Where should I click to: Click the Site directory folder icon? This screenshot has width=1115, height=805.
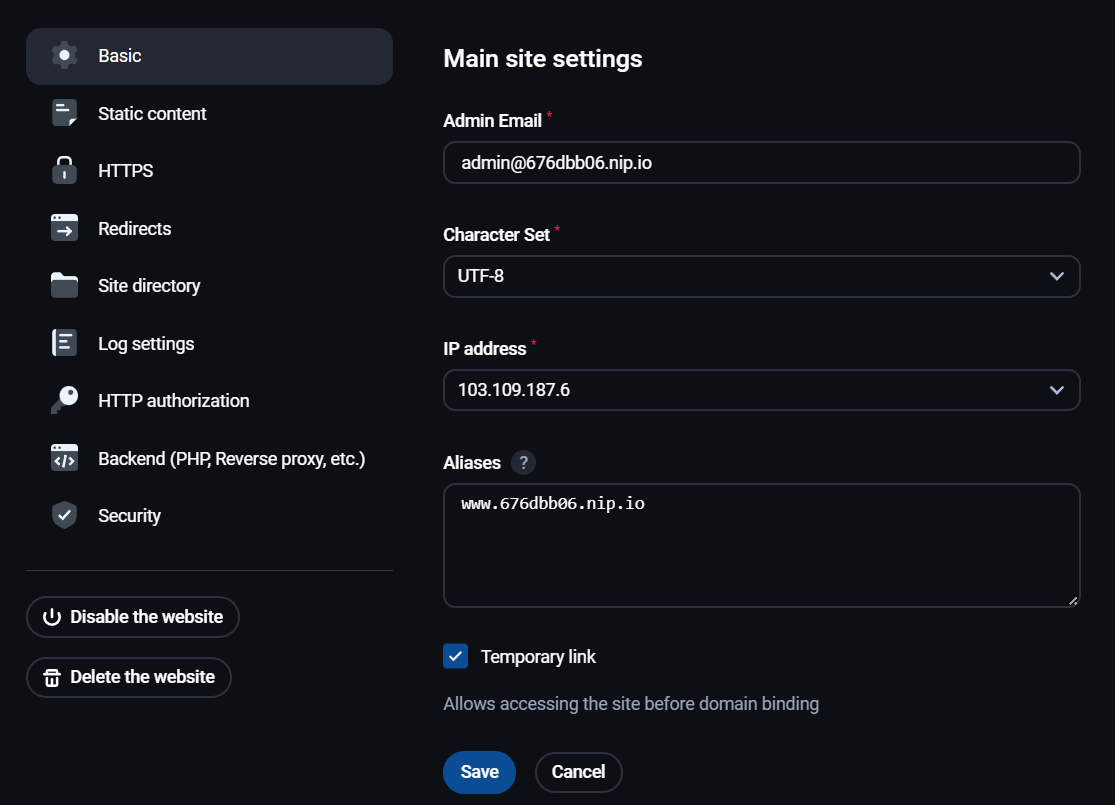point(64,286)
